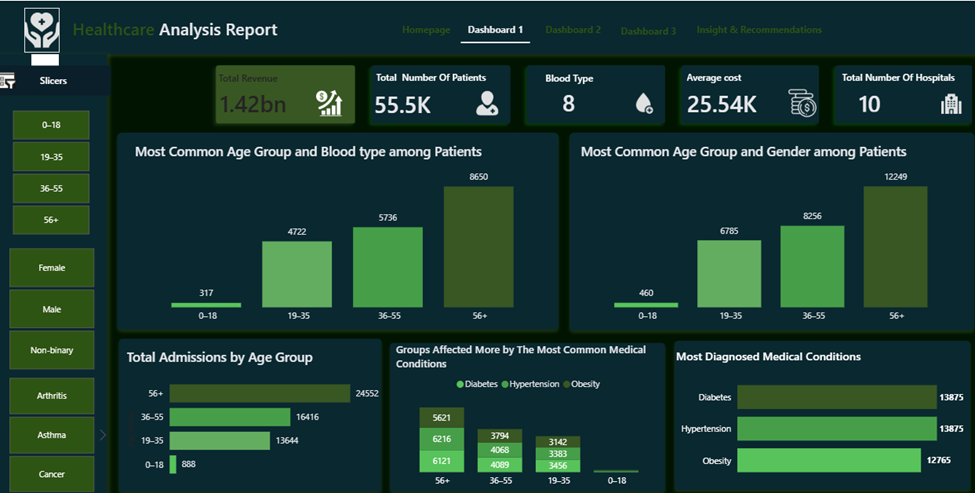This screenshot has height=493, width=975.
Task: Open Dashboard 3 tab
Action: [x=648, y=31]
